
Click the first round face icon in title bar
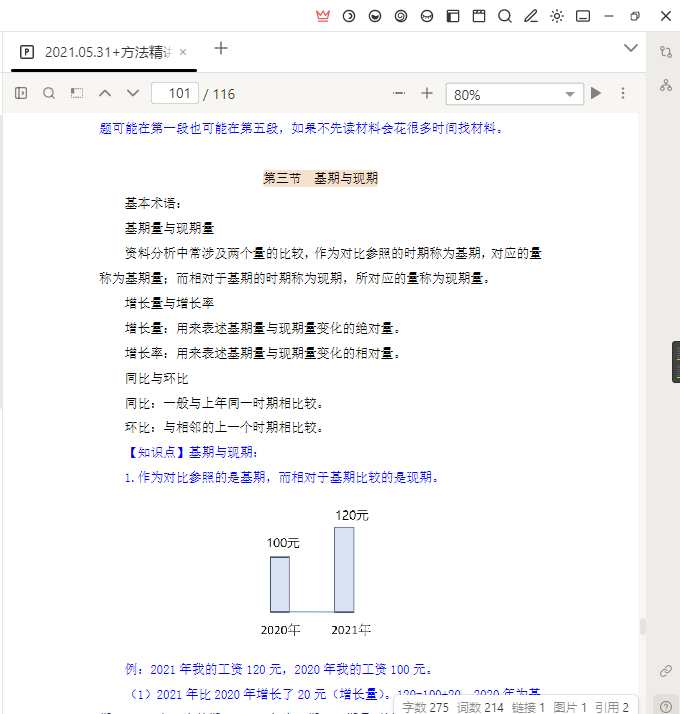[x=349, y=16]
